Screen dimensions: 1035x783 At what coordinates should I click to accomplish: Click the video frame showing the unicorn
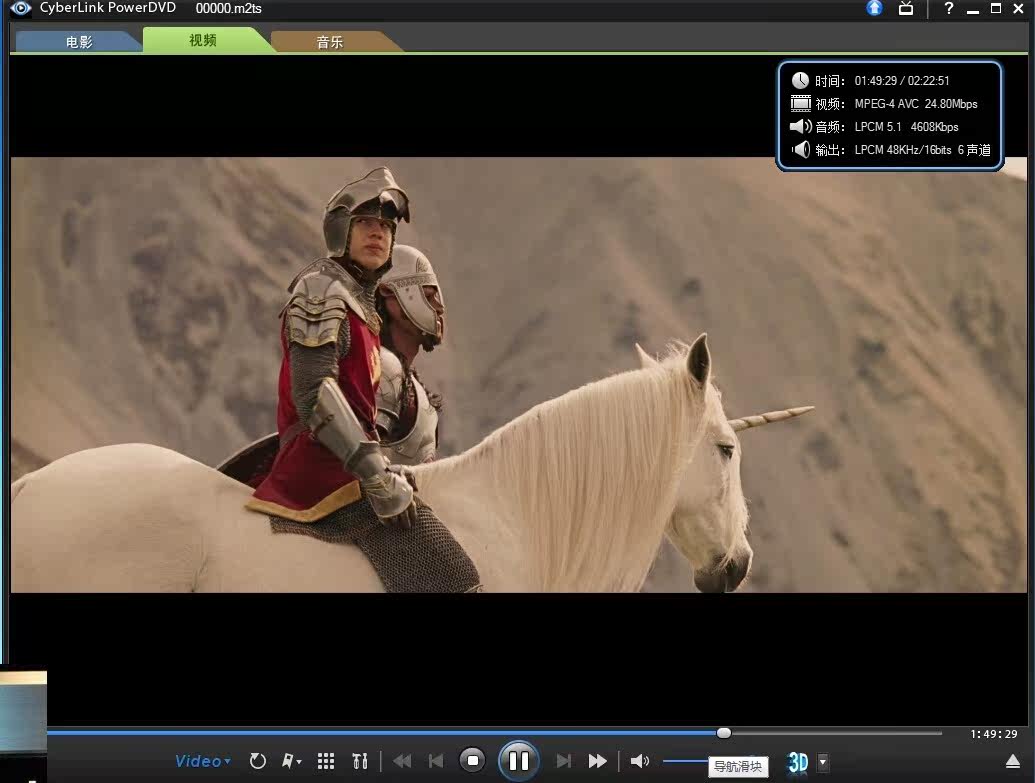pos(519,374)
